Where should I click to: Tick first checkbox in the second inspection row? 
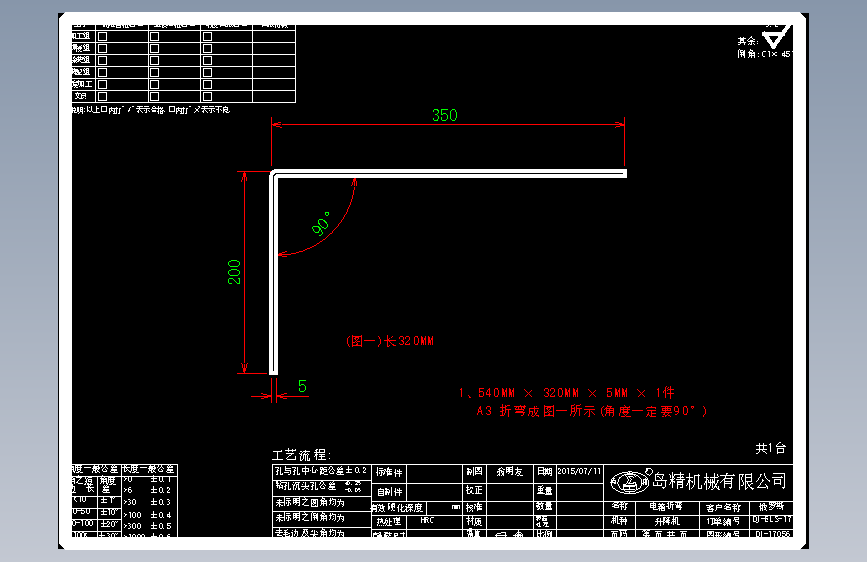pyautogui.click(x=102, y=48)
